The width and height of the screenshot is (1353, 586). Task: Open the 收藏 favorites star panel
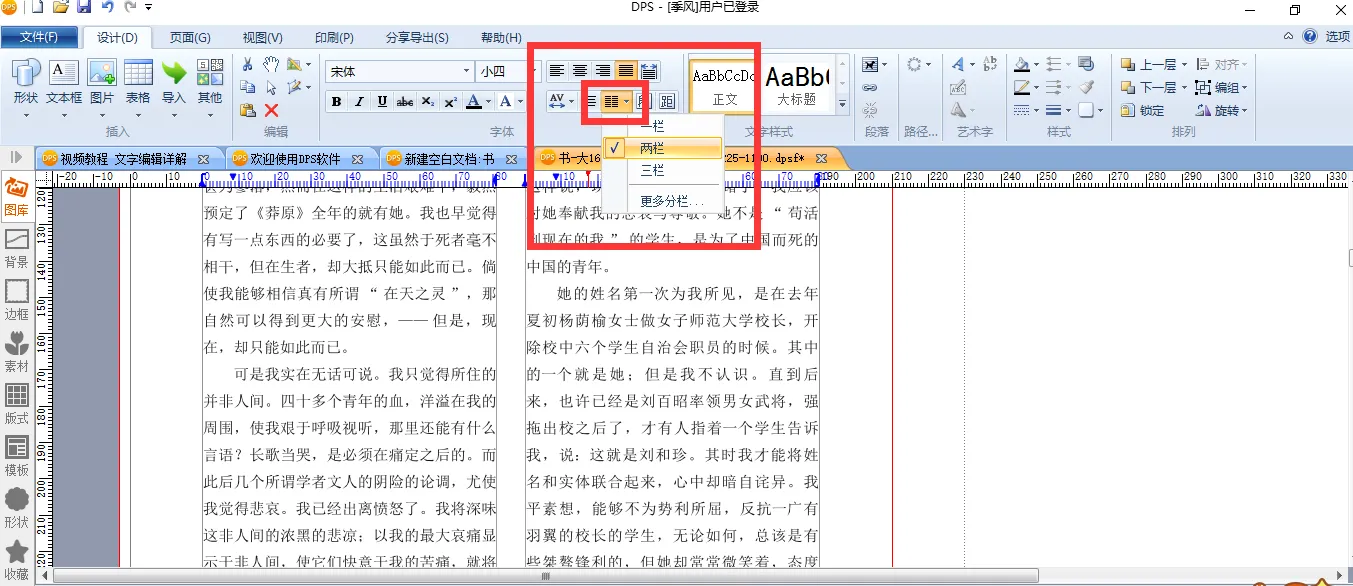pos(17,560)
